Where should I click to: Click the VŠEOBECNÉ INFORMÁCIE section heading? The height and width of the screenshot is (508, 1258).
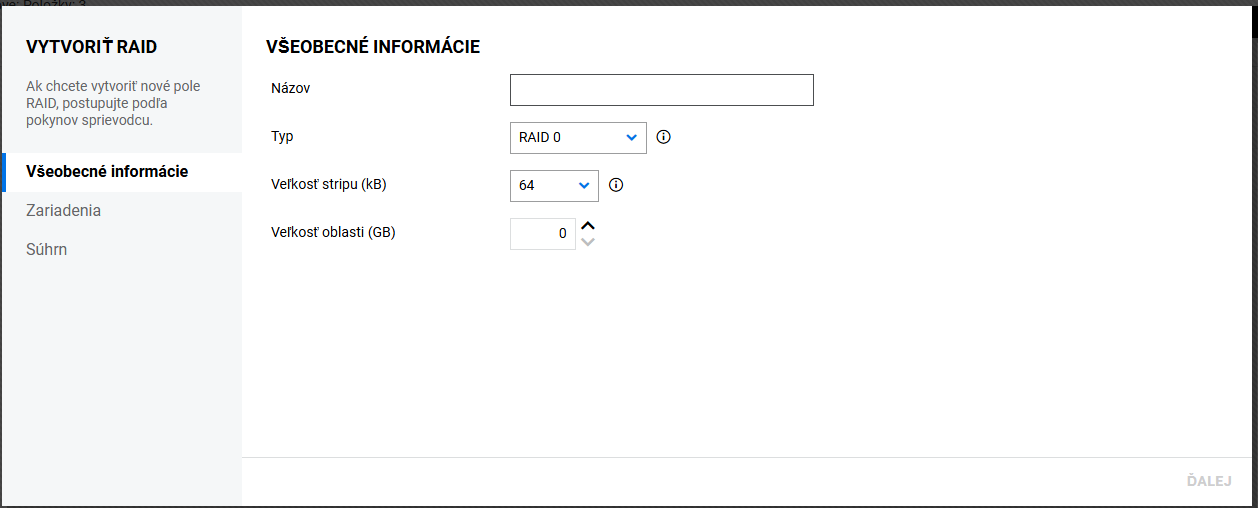(373, 47)
